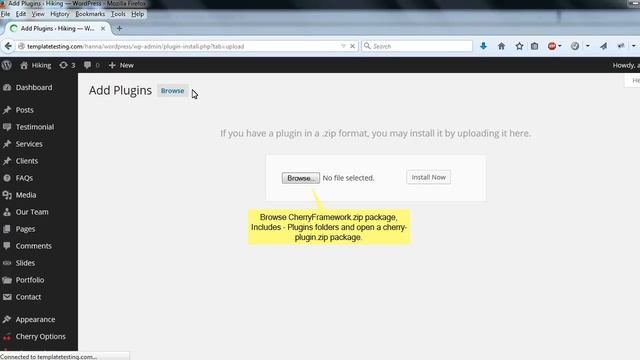Click the Browse link beside Add Plugins
This screenshot has height=360, width=640.
coord(172,91)
